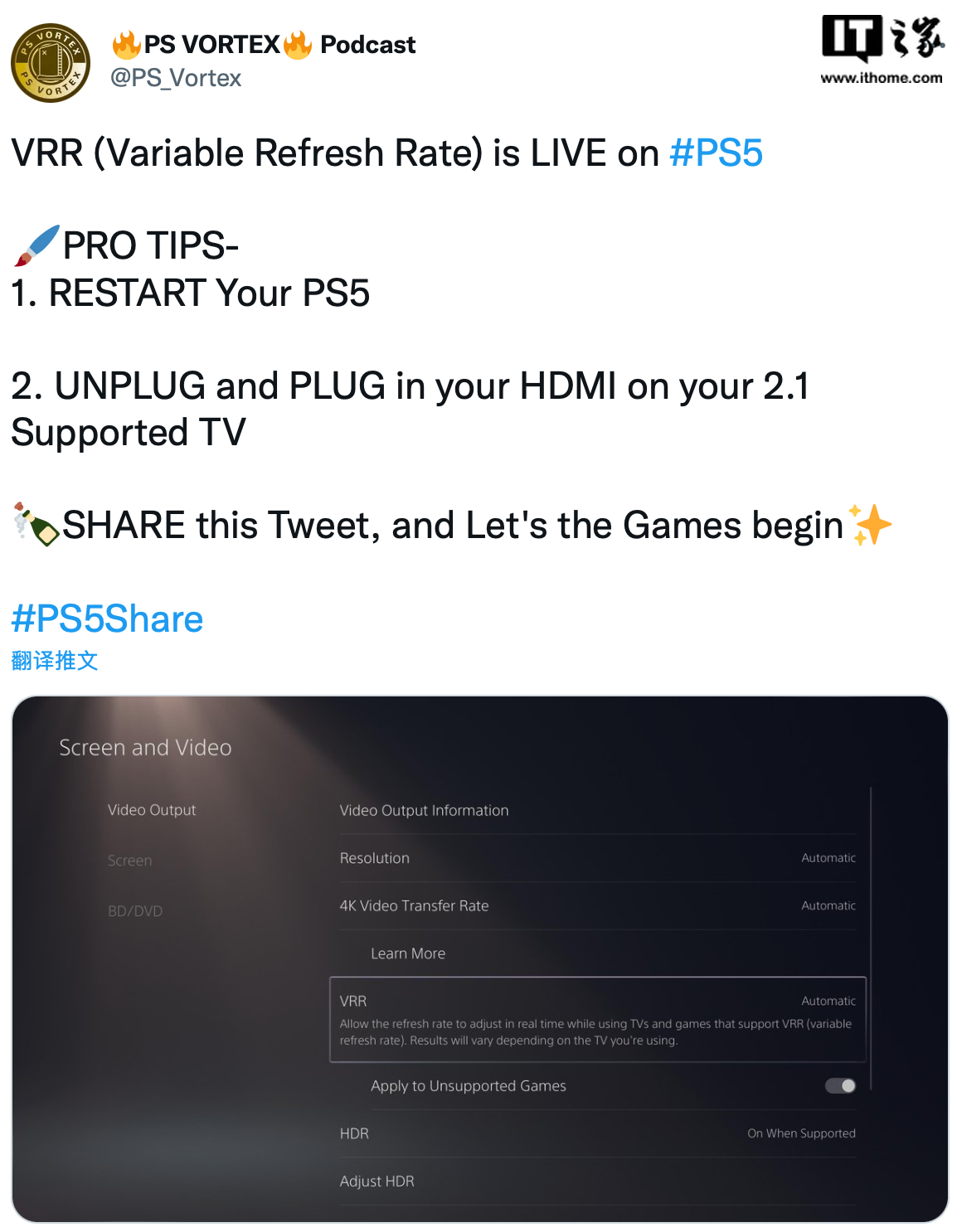
Task: Toggle Apply to Unsupported Games switch
Action: [x=840, y=1085]
